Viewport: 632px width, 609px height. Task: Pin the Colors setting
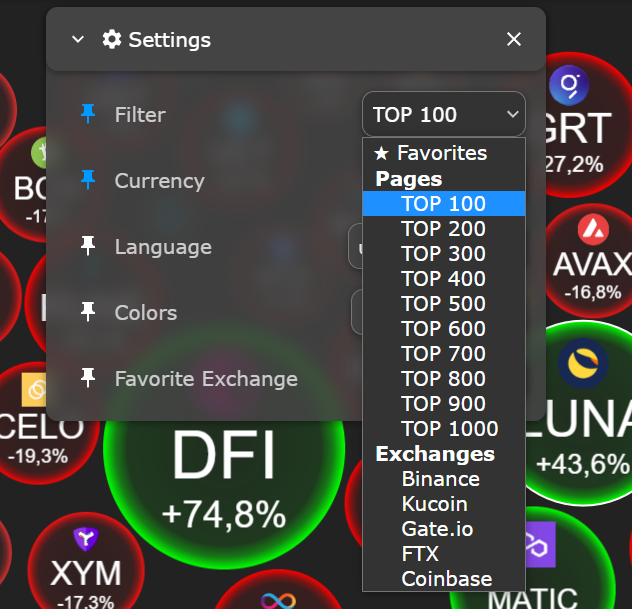coord(88,312)
